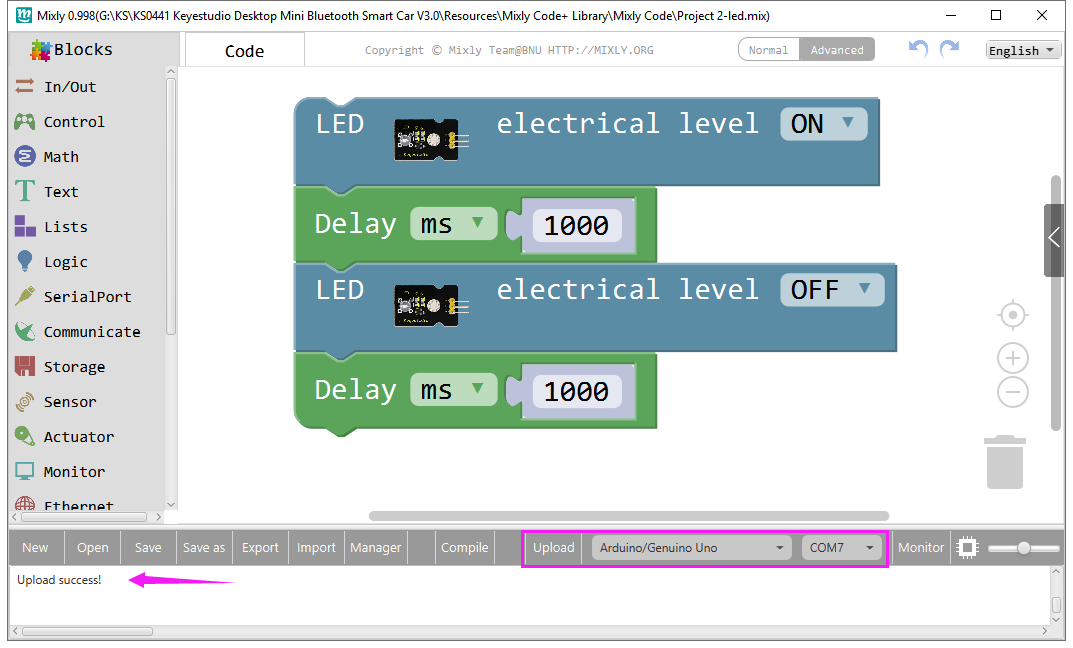Click the 1000 value in second Delay block
The image size is (1073, 648).
(576, 391)
